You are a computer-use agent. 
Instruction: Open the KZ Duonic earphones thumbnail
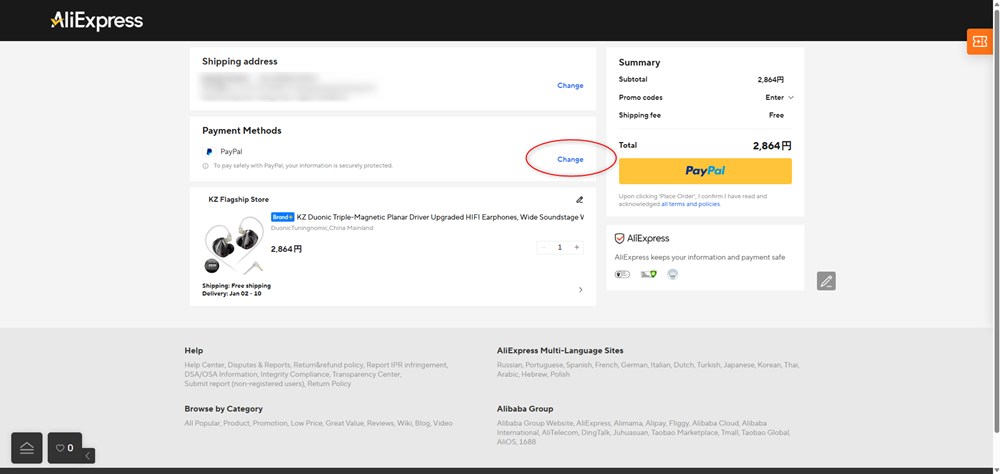pyautogui.click(x=234, y=246)
